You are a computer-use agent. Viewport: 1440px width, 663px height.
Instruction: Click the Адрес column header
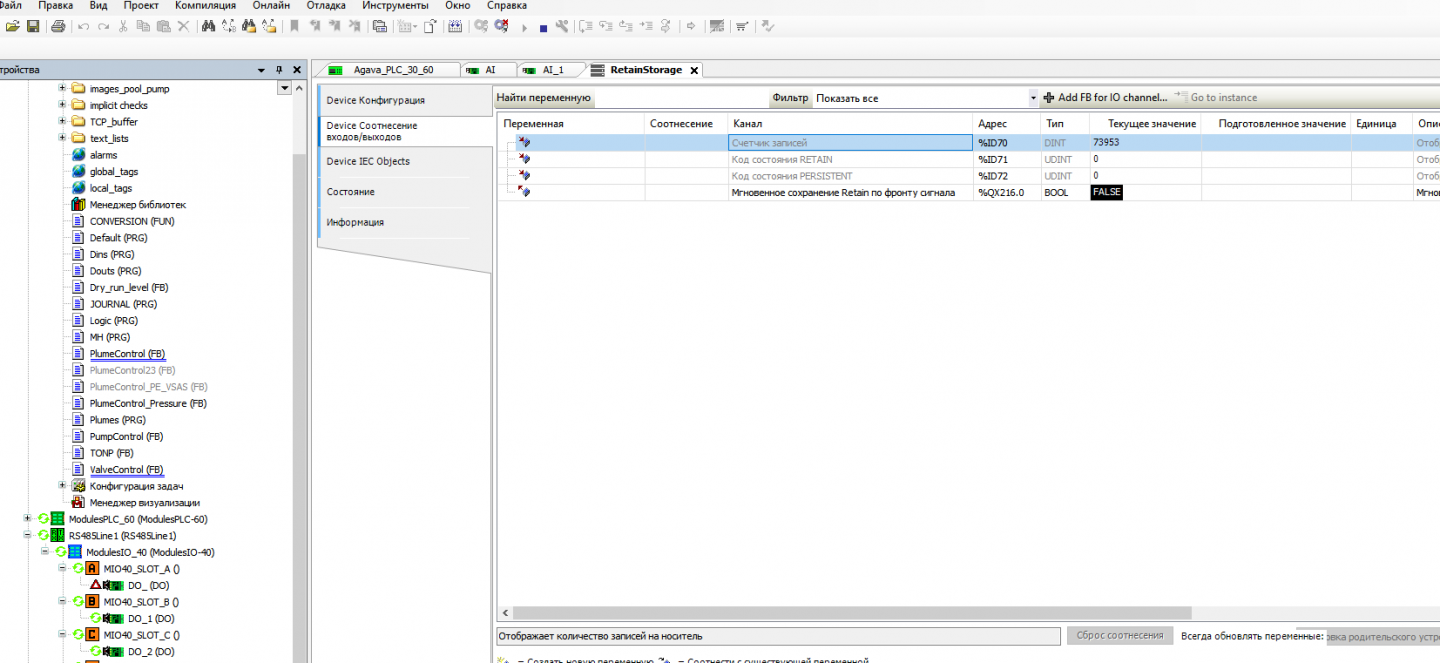(1006, 123)
